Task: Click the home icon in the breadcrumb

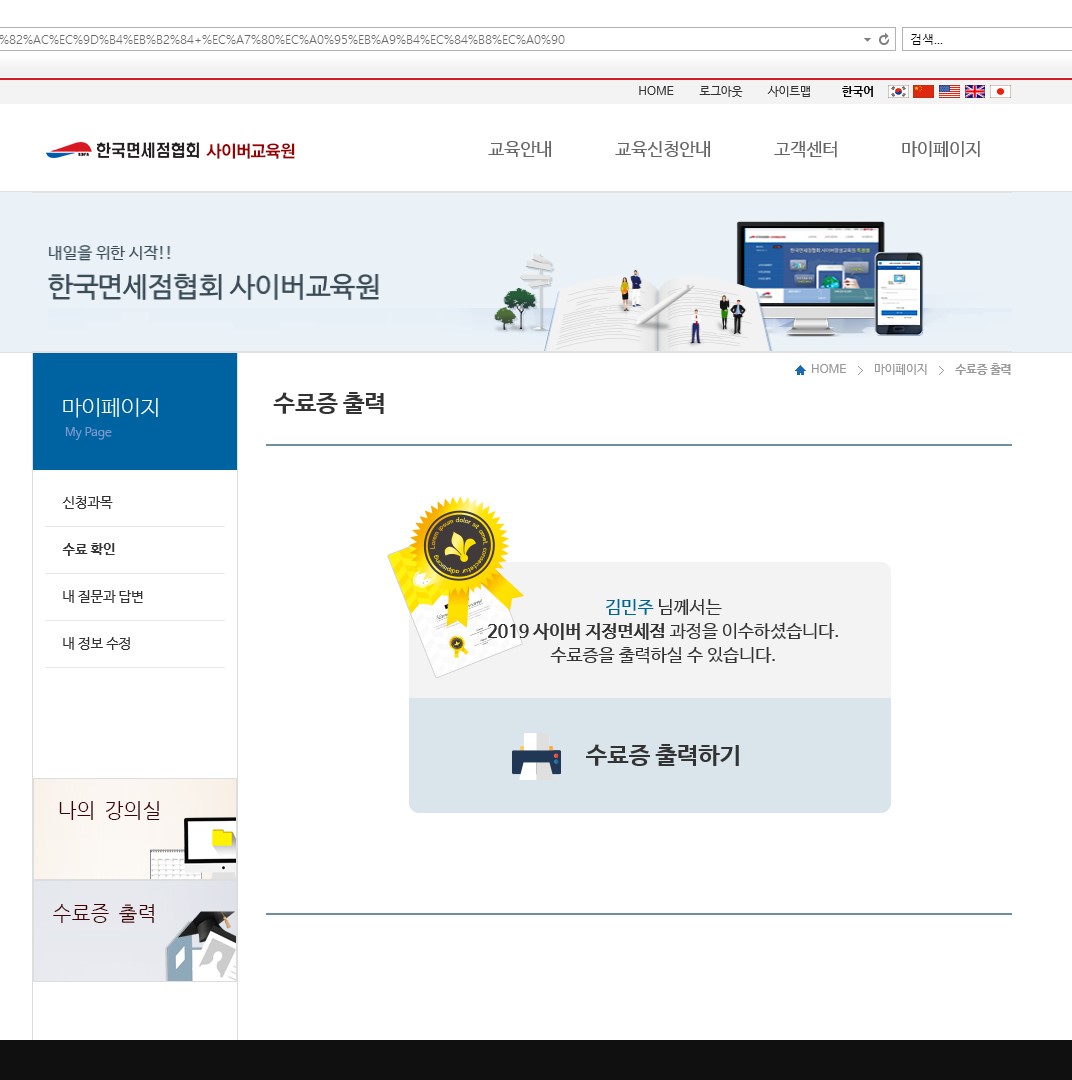Action: pyautogui.click(x=800, y=370)
